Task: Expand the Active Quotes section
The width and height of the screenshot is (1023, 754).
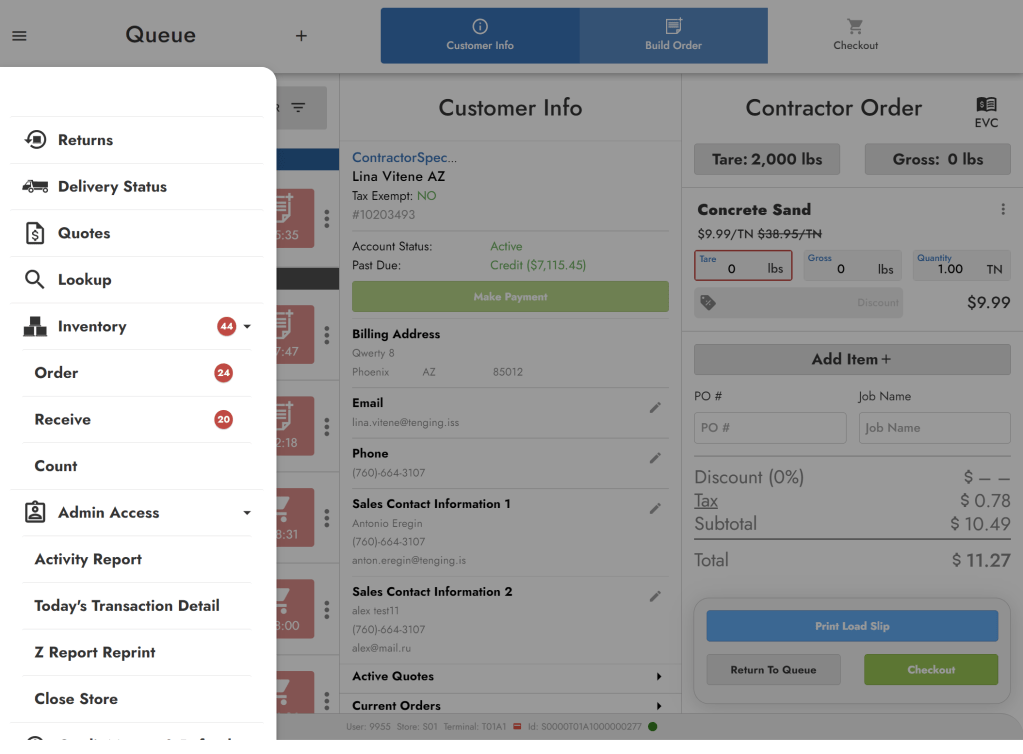Action: coord(659,677)
